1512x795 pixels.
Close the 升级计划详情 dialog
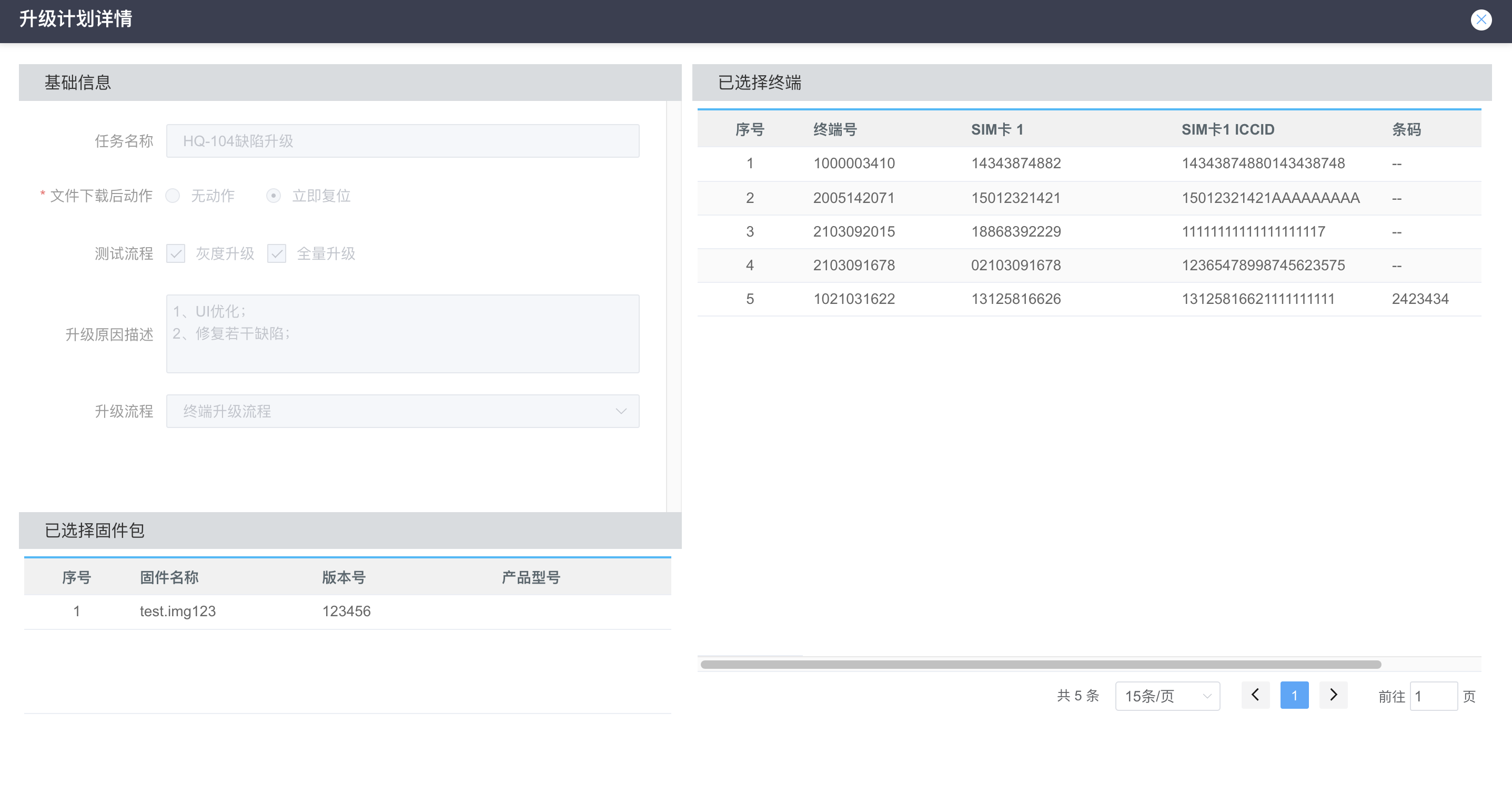pyautogui.click(x=1481, y=20)
